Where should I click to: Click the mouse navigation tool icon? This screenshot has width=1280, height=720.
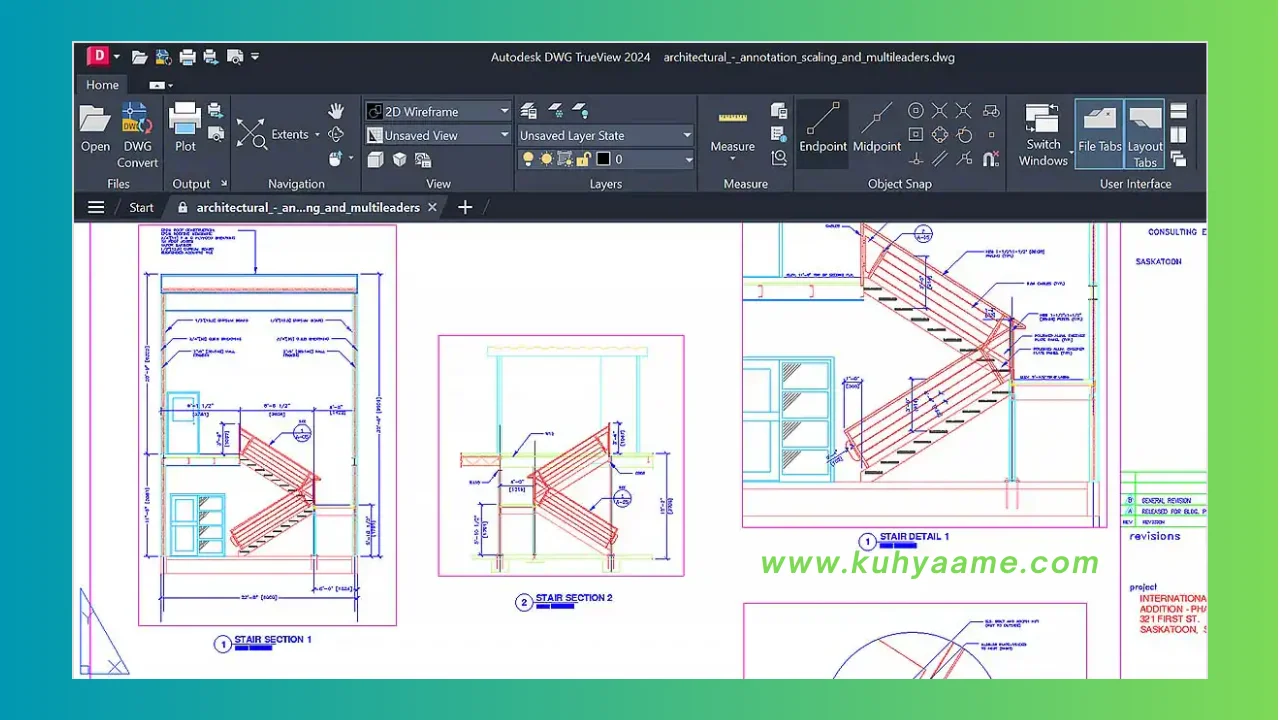[336, 158]
